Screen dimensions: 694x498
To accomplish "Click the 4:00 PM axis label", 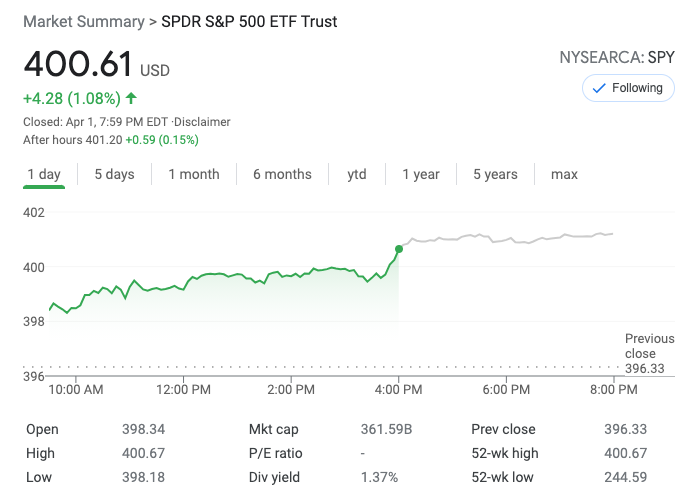I will 399,389.
